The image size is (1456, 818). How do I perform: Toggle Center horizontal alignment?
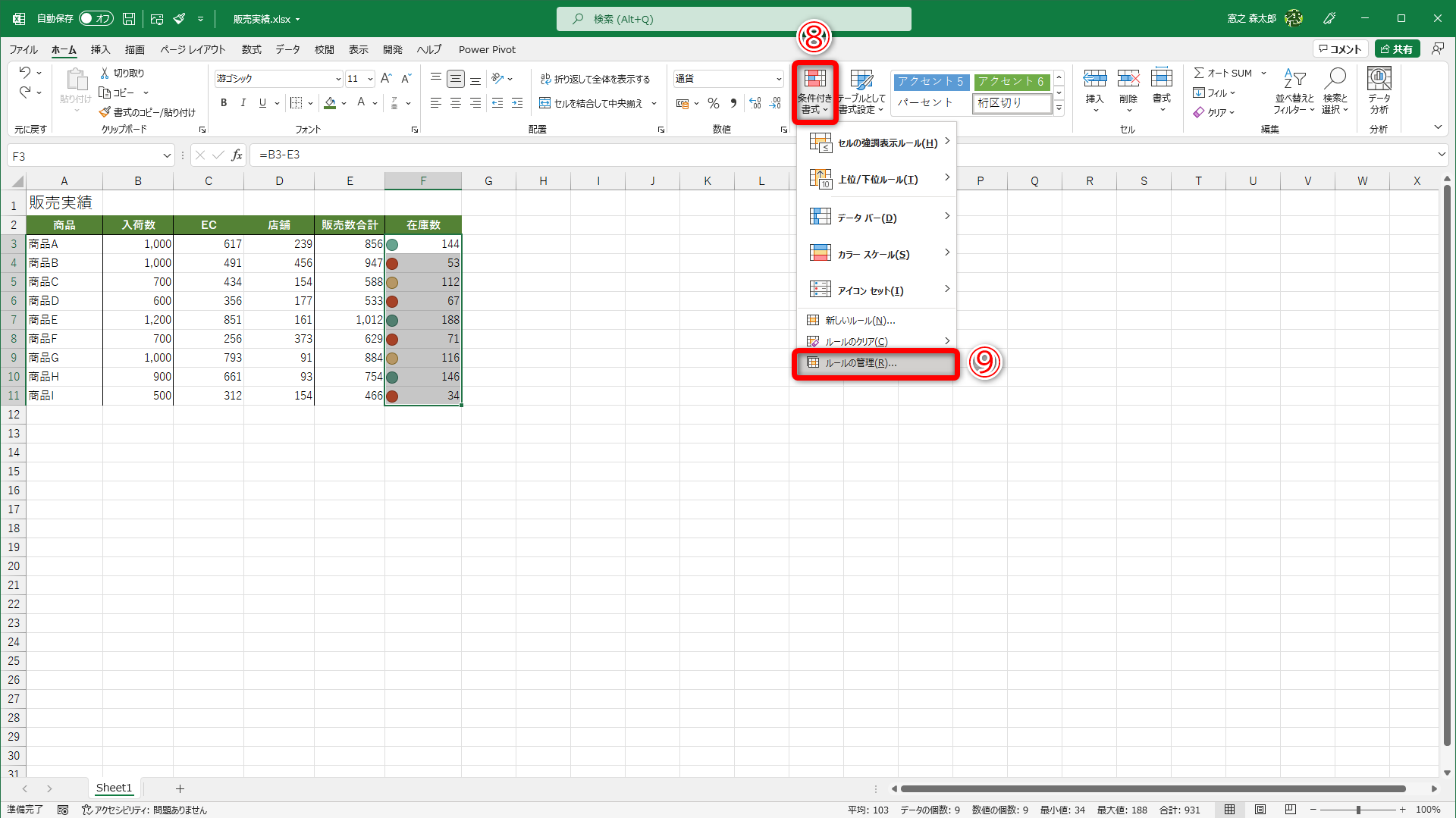point(455,103)
